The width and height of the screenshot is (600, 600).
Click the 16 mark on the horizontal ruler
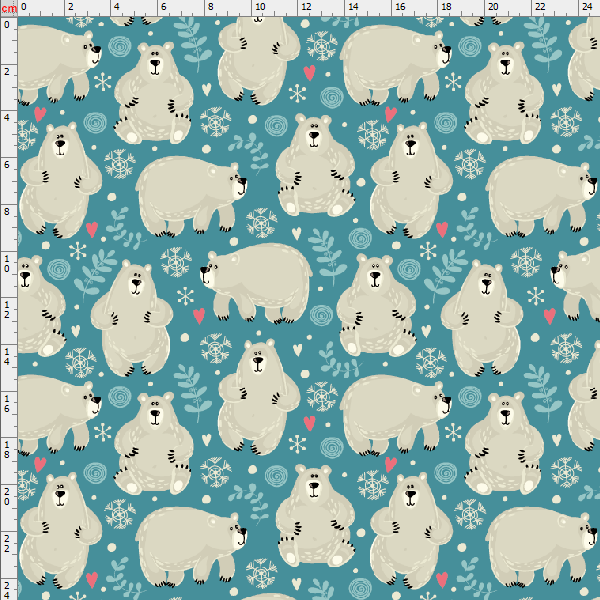[x=400, y=7]
